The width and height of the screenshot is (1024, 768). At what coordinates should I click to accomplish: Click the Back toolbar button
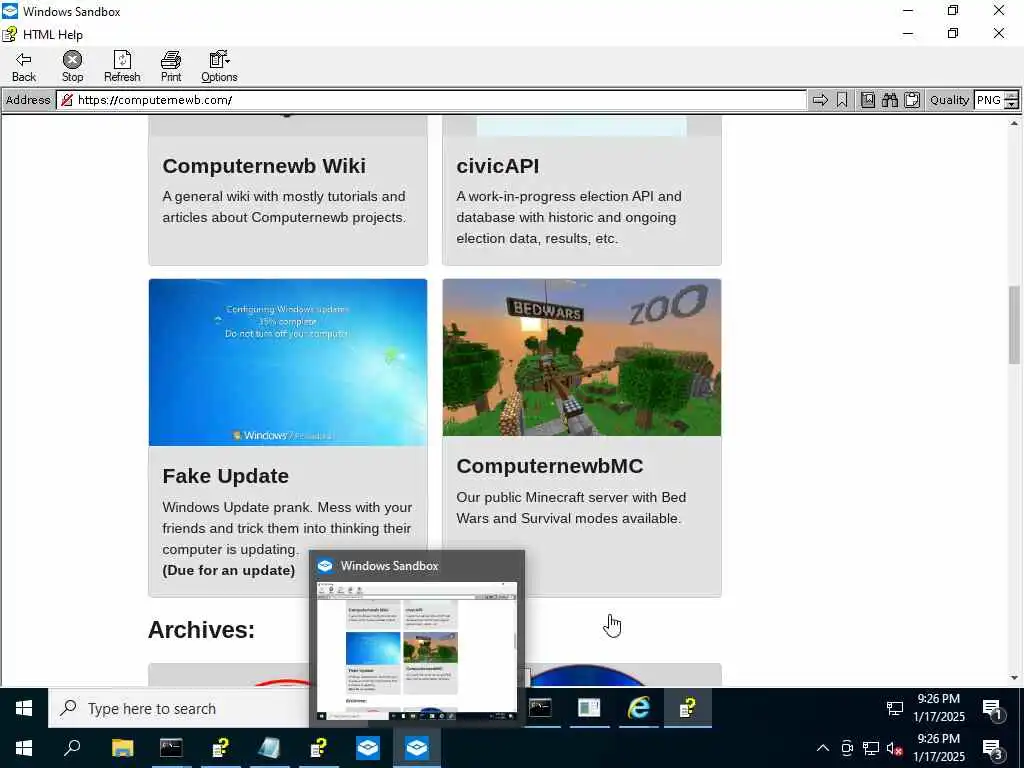click(x=24, y=67)
